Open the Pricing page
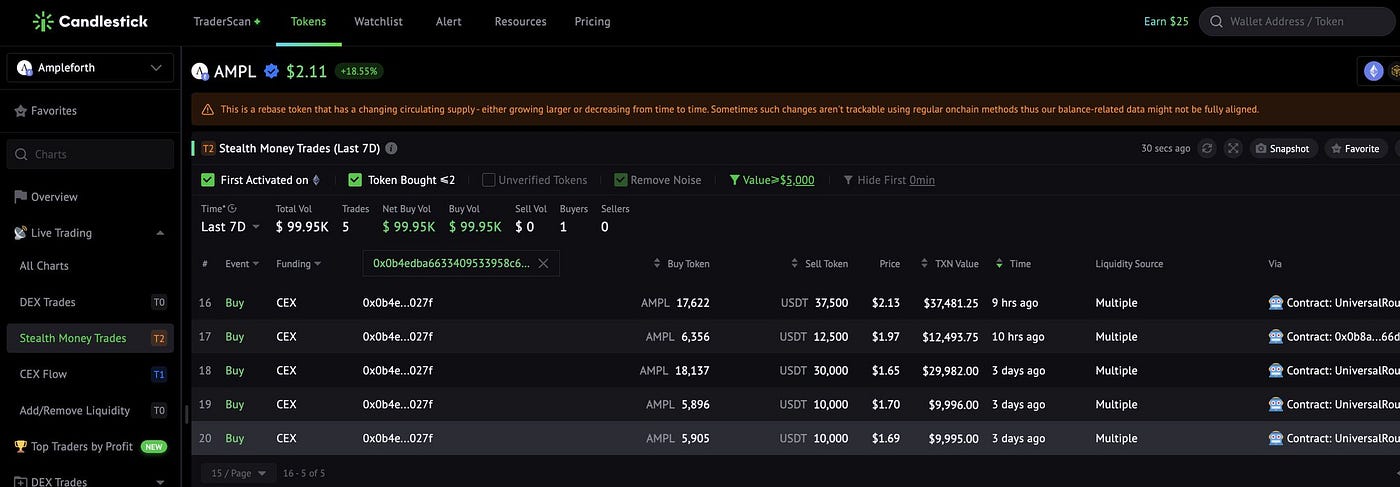The height and width of the screenshot is (487, 1400). click(x=593, y=21)
